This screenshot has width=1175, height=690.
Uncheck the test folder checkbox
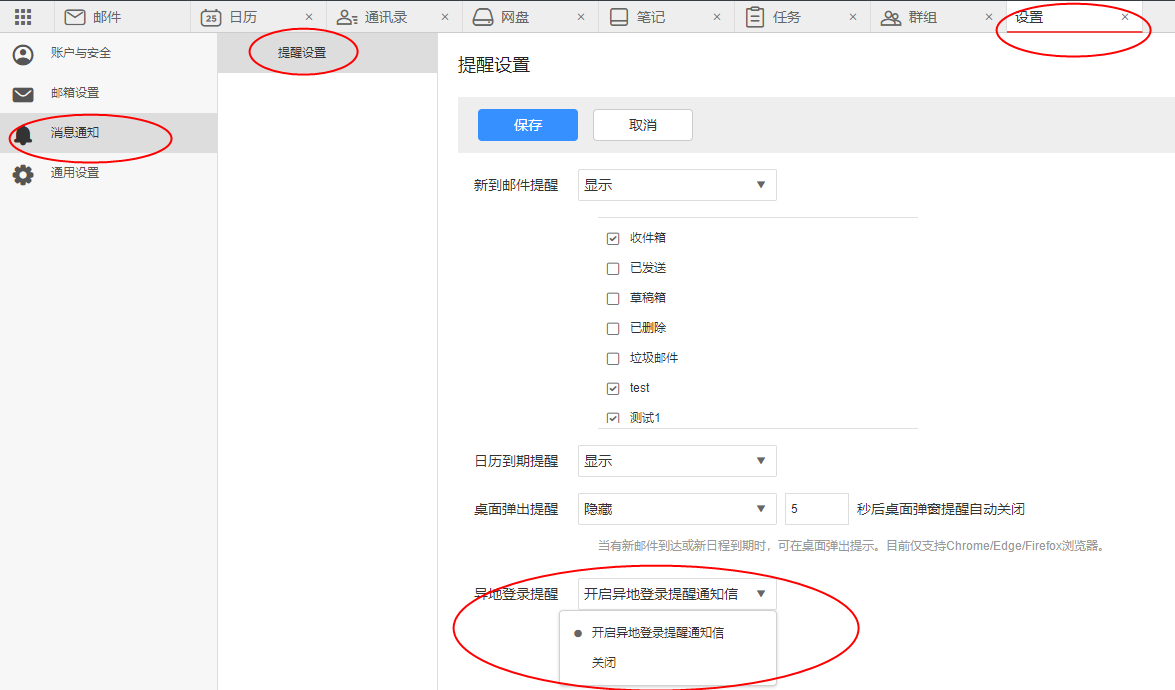coord(613,388)
